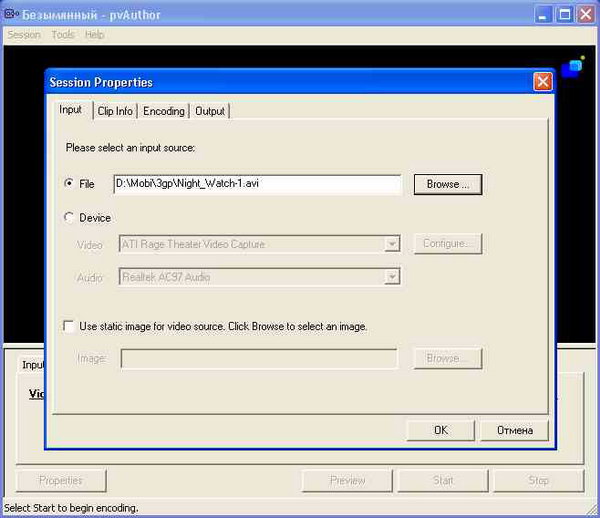Screen dimensions: 600x518
Task: Close the pvAuthor main window
Action: click(x=586, y=15)
